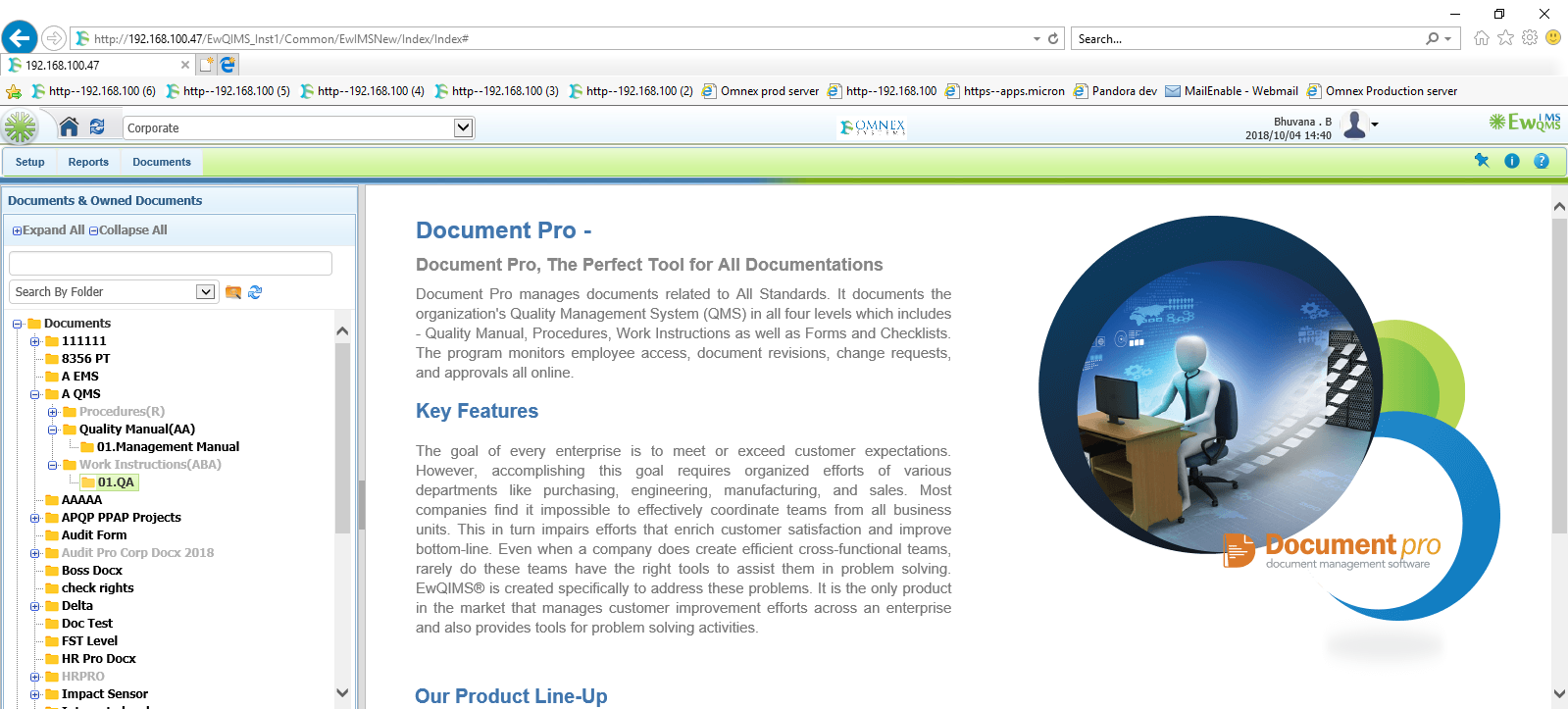Collapse the Quality Manual(AA) folder
This screenshot has width=1568, height=709.
click(x=52, y=430)
